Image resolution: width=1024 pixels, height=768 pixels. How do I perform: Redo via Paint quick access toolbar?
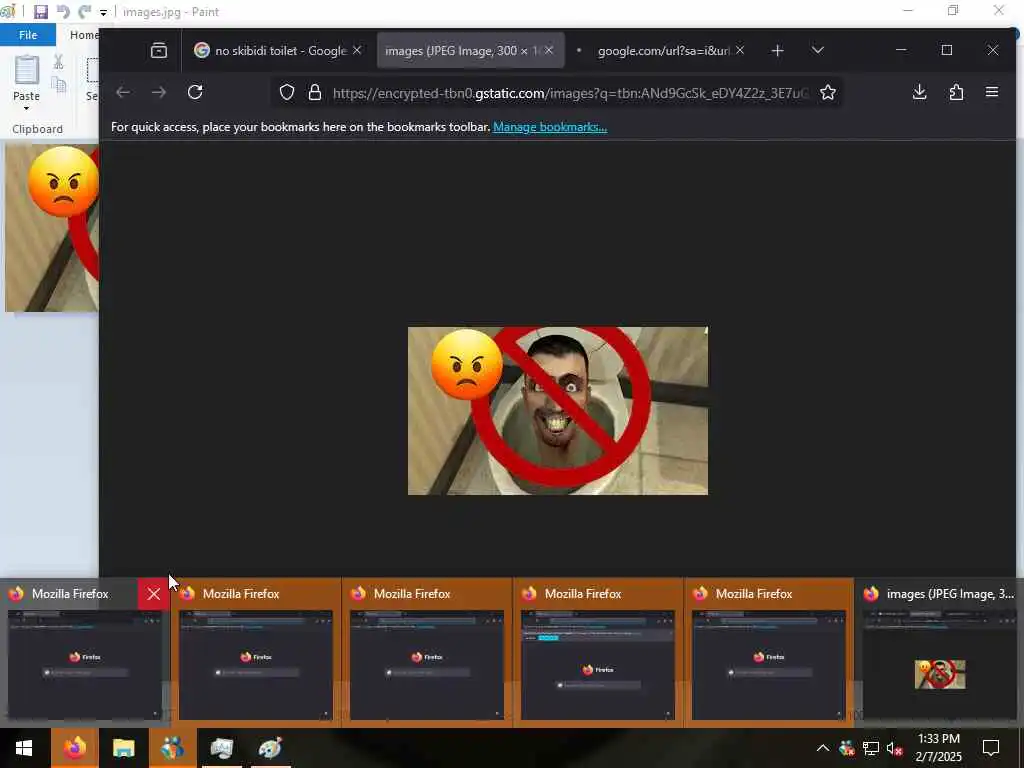click(84, 12)
